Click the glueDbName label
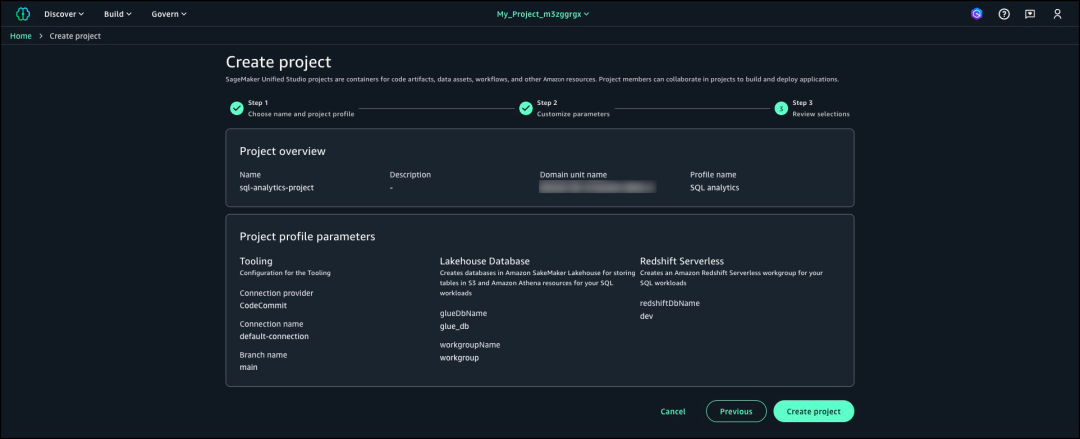Image resolution: width=1080 pixels, height=439 pixels. [464, 313]
